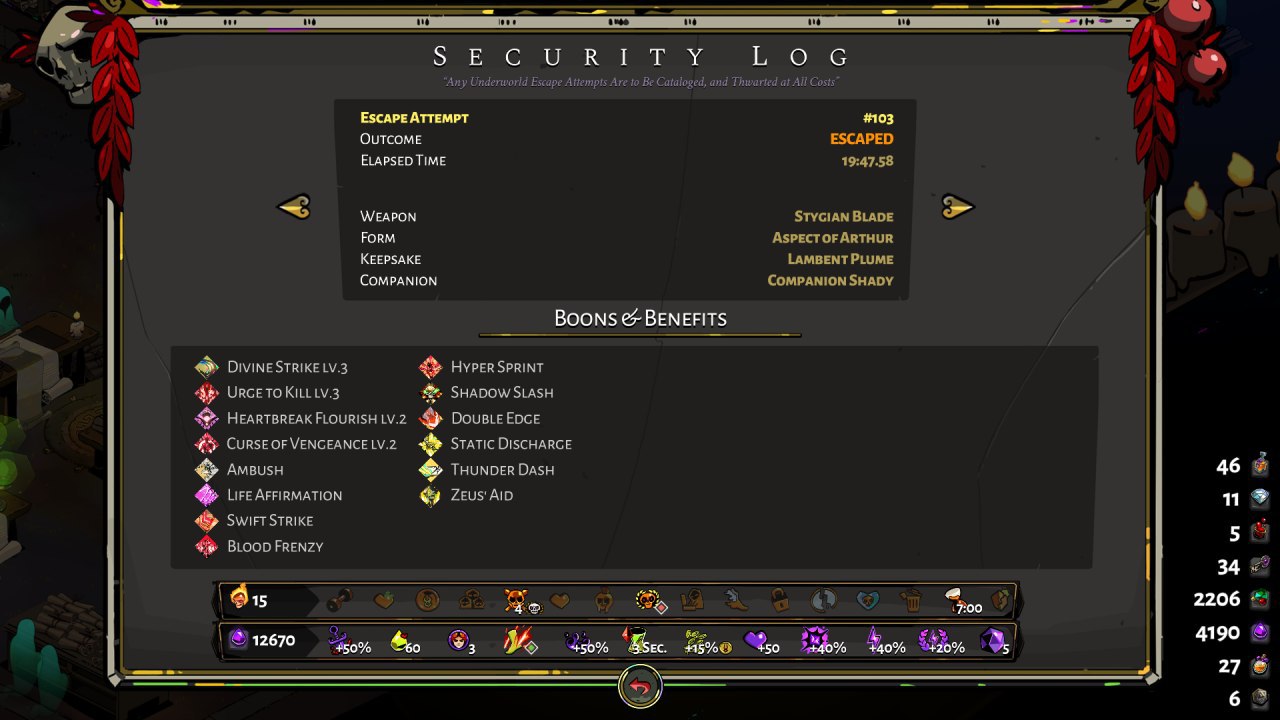Screen dimensions: 1280x720
Task: Select the Shadow Slash boon icon
Action: point(431,393)
